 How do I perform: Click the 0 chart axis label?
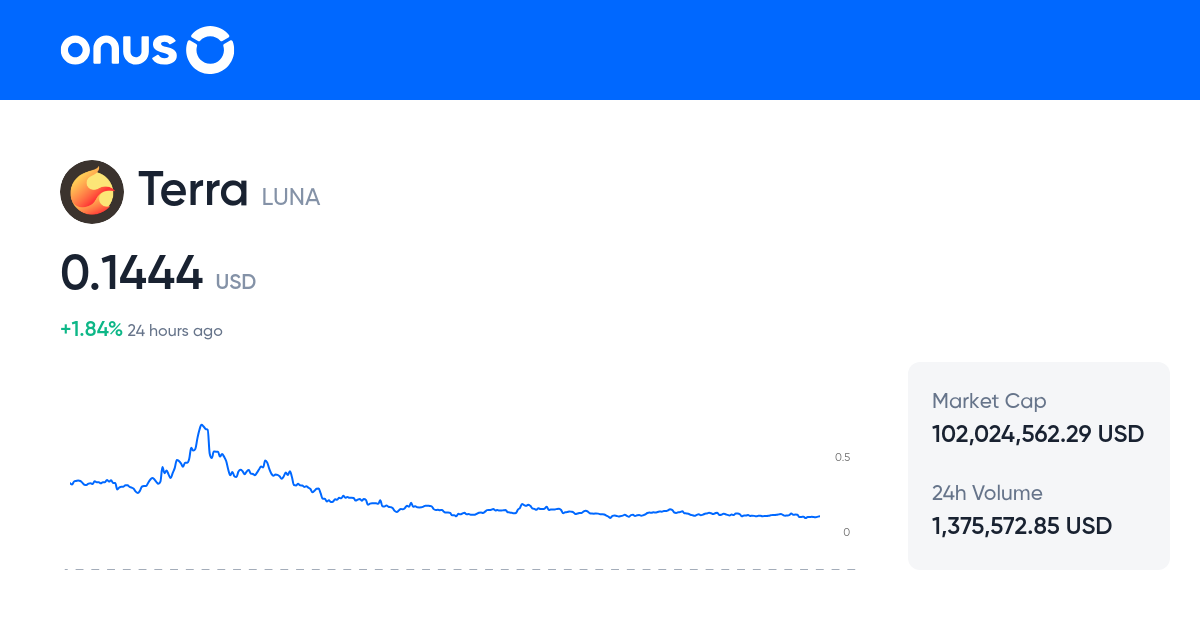pos(846,532)
